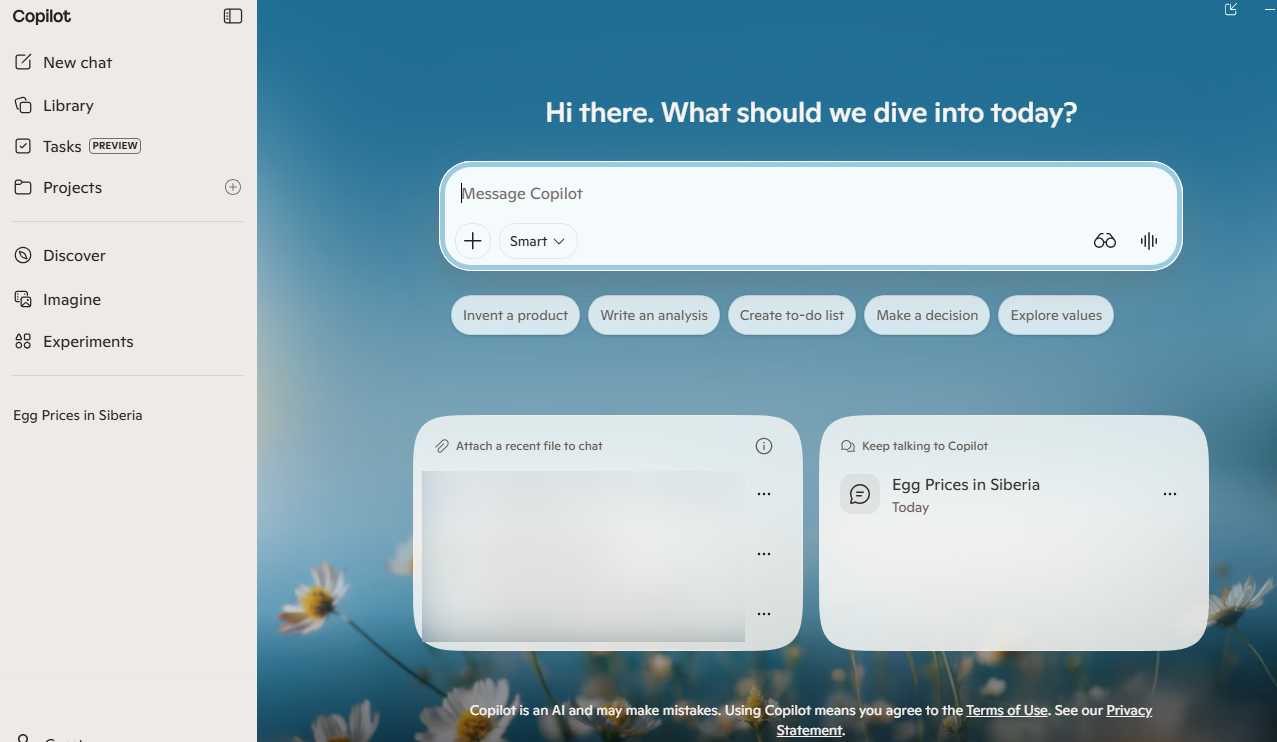Start voice mode with waveform icon

click(x=1149, y=241)
